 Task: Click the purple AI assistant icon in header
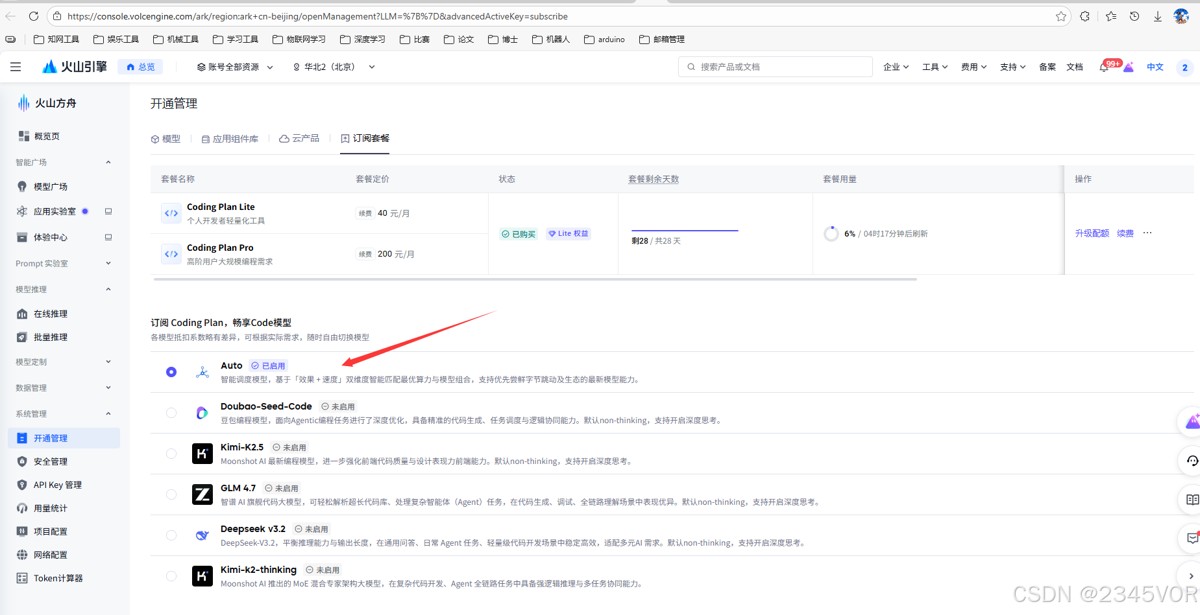click(1128, 67)
